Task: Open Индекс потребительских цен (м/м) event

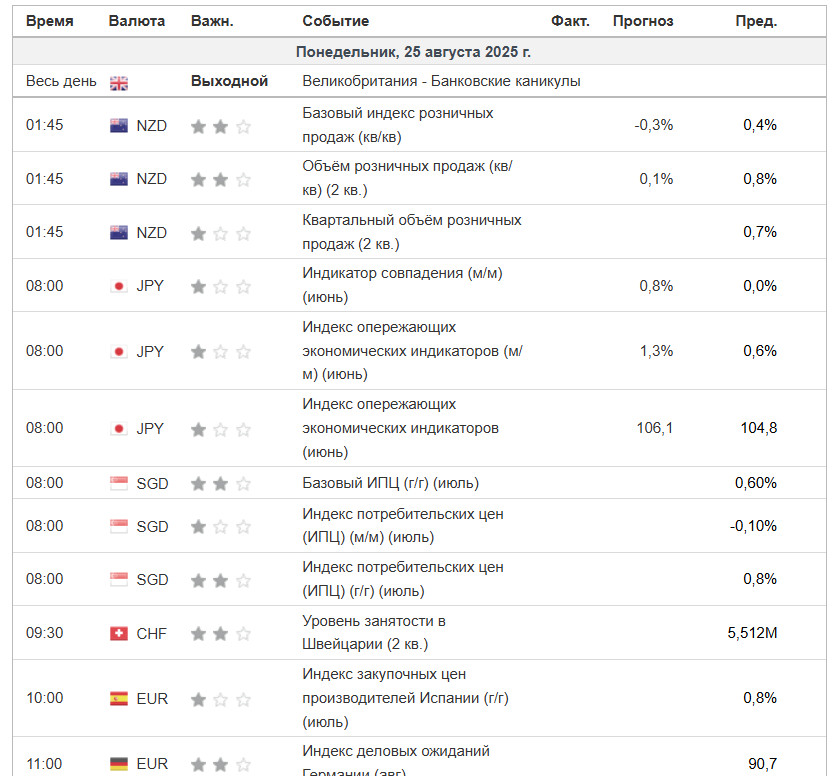Action: (x=403, y=525)
